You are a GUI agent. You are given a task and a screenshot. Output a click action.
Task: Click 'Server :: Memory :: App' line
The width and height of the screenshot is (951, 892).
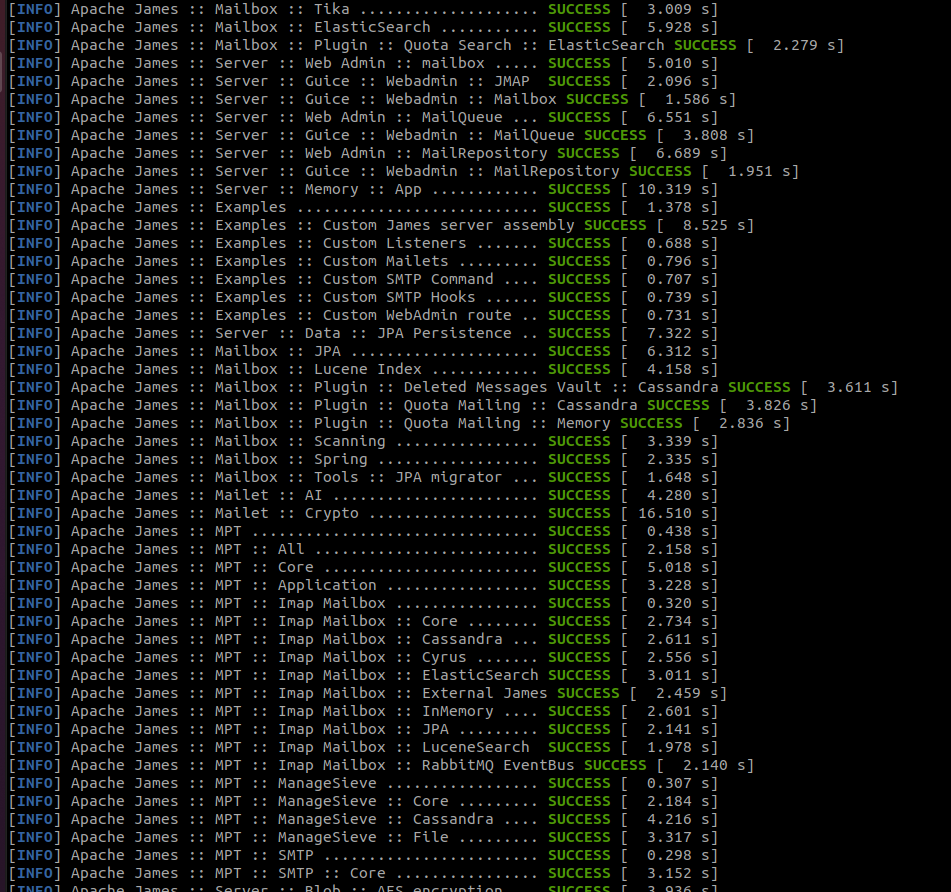click(363, 189)
